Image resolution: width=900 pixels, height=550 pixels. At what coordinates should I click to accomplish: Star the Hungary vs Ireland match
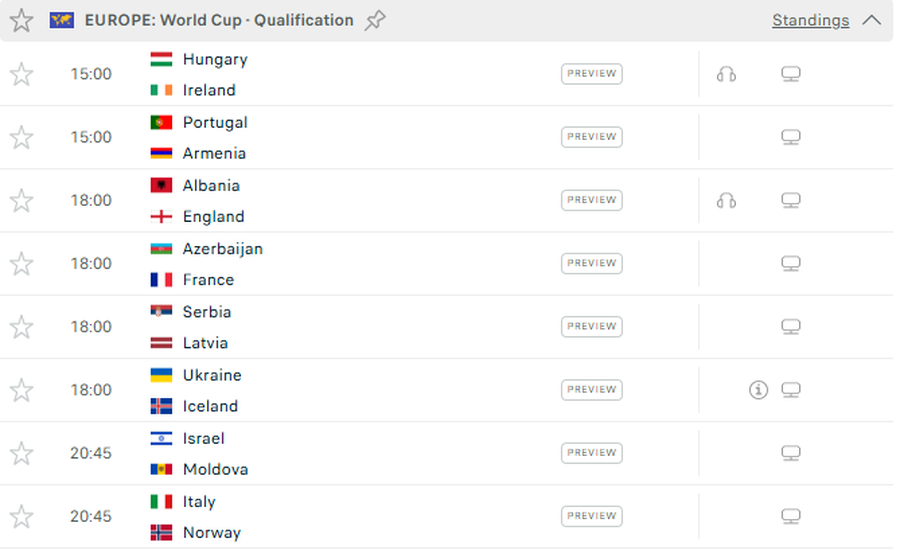point(21,74)
